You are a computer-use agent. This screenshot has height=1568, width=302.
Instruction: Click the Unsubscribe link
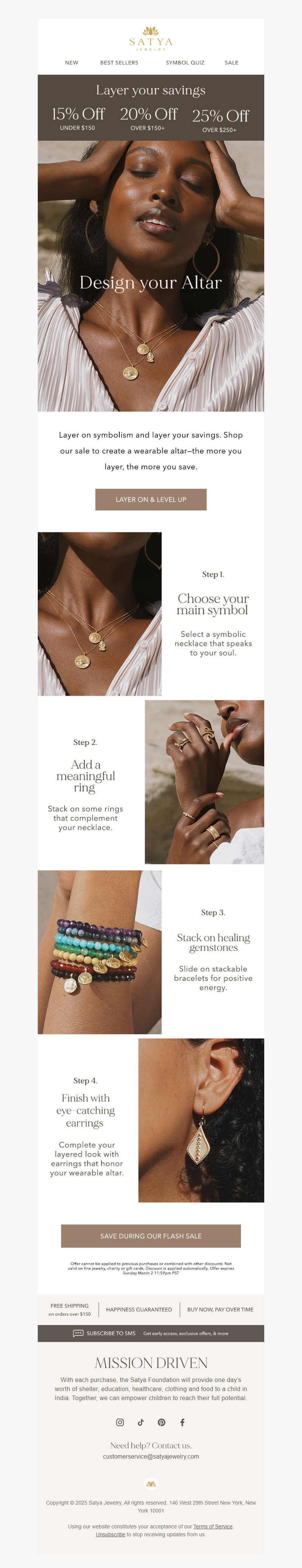pyautogui.click(x=110, y=1534)
